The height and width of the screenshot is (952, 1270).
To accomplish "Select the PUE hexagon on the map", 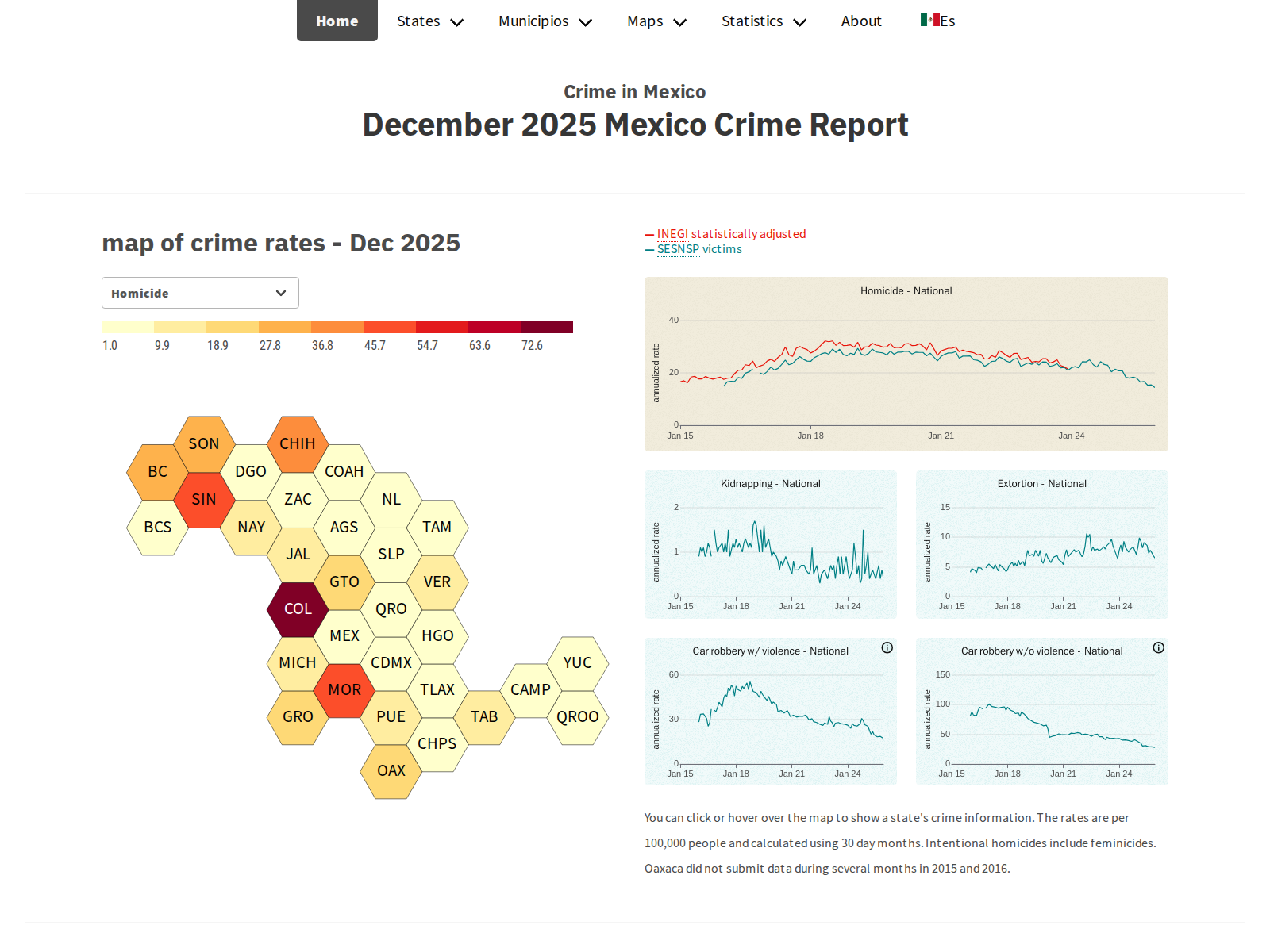I will (391, 716).
